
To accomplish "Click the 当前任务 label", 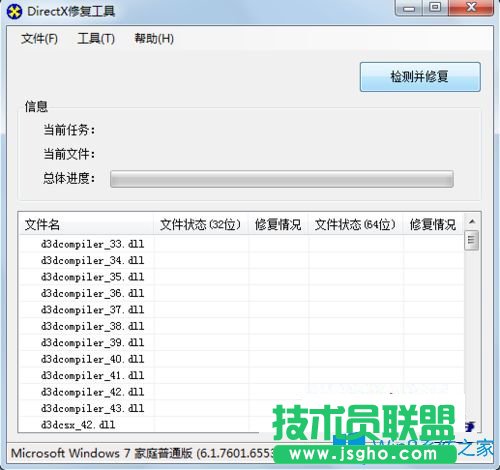I will 69,130.
